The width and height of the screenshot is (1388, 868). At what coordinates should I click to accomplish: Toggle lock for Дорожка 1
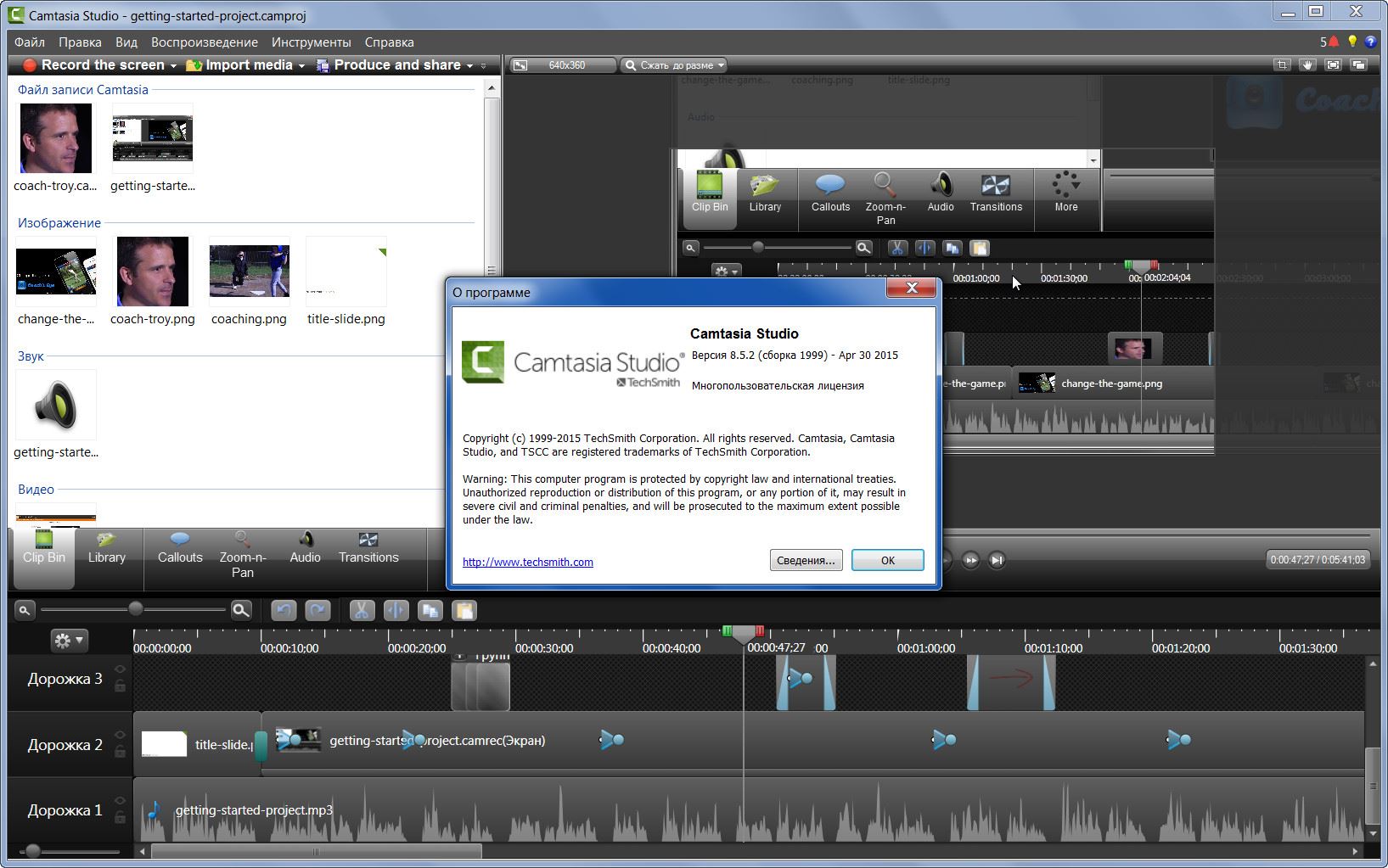point(120,816)
